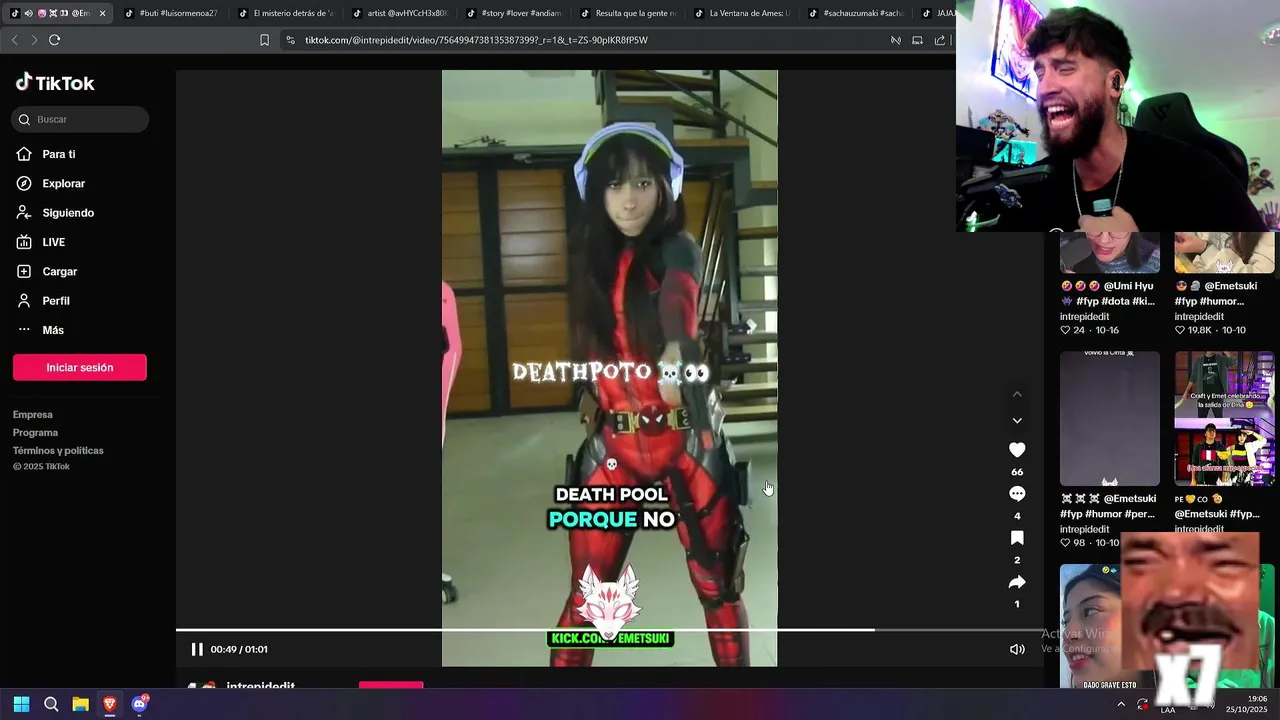This screenshot has width=1280, height=720.
Task: Mute the video volume speaker icon
Action: coord(1017,649)
